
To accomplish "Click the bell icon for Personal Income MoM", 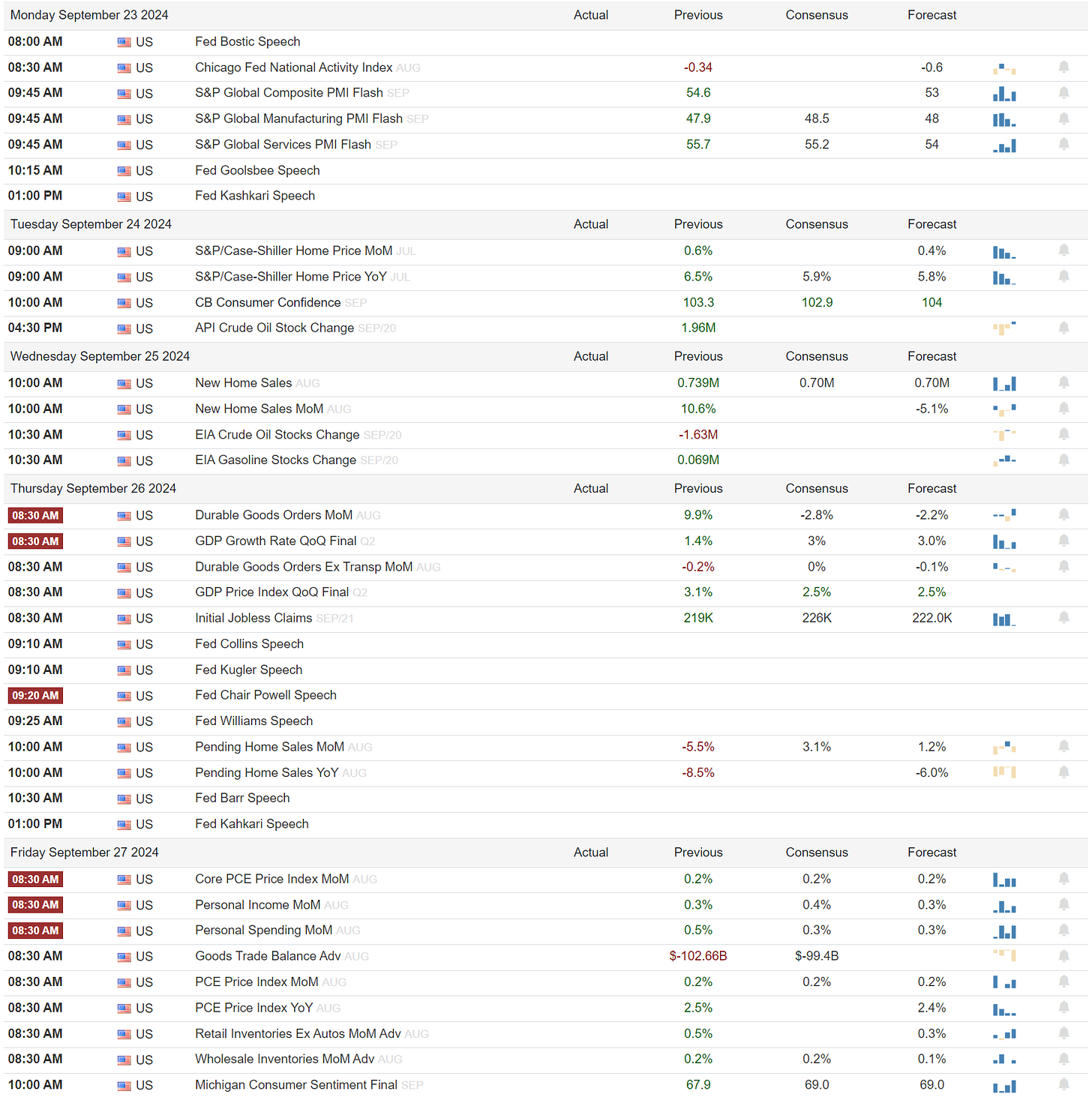I will 1063,904.
